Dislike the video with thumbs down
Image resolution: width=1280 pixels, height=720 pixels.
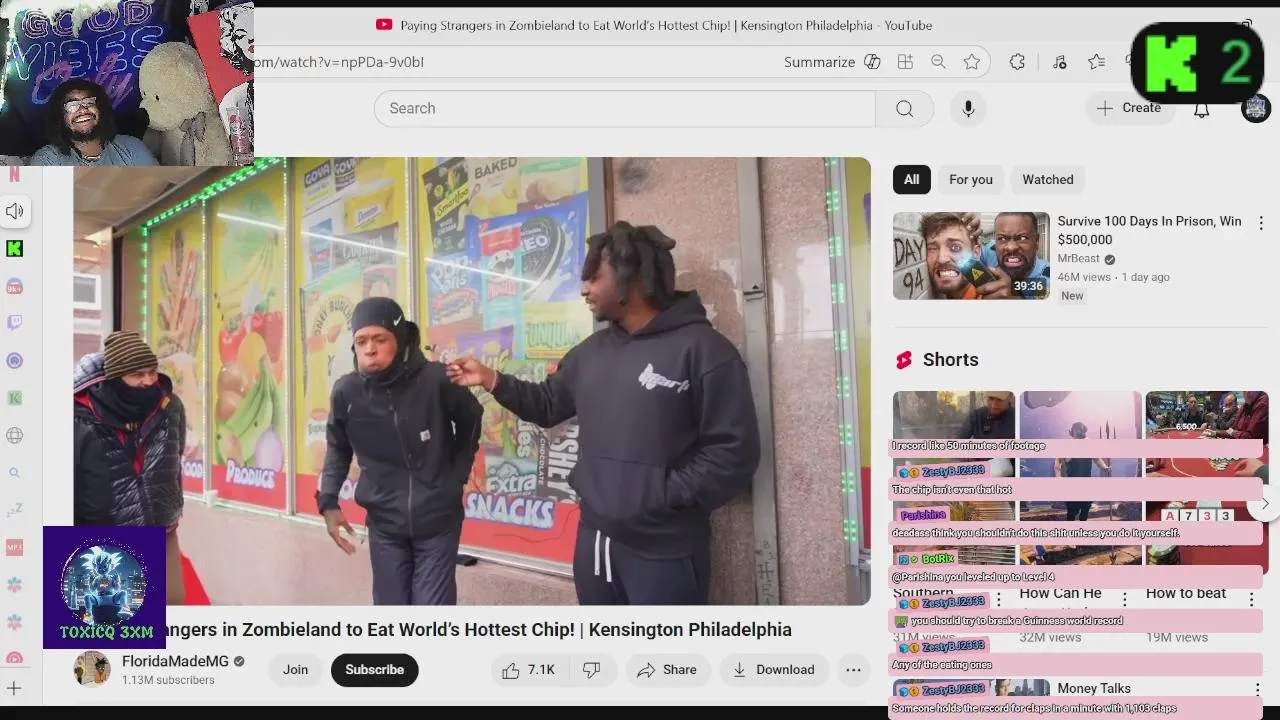pyautogui.click(x=592, y=670)
